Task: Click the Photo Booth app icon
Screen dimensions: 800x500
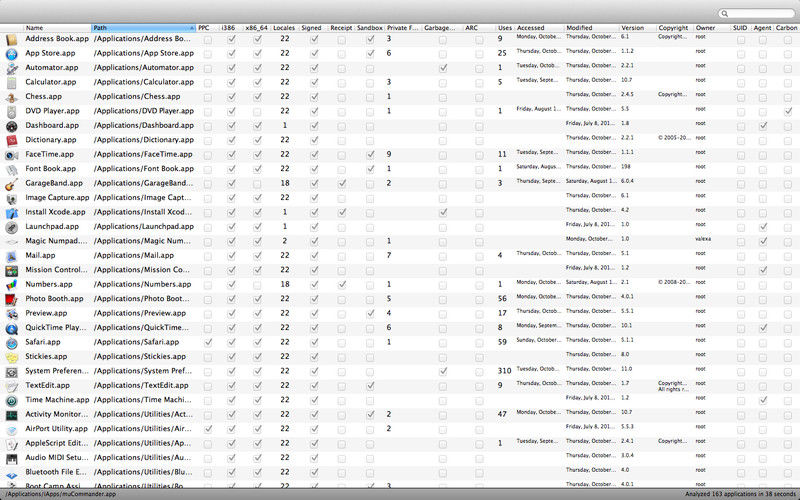Action: [11, 299]
